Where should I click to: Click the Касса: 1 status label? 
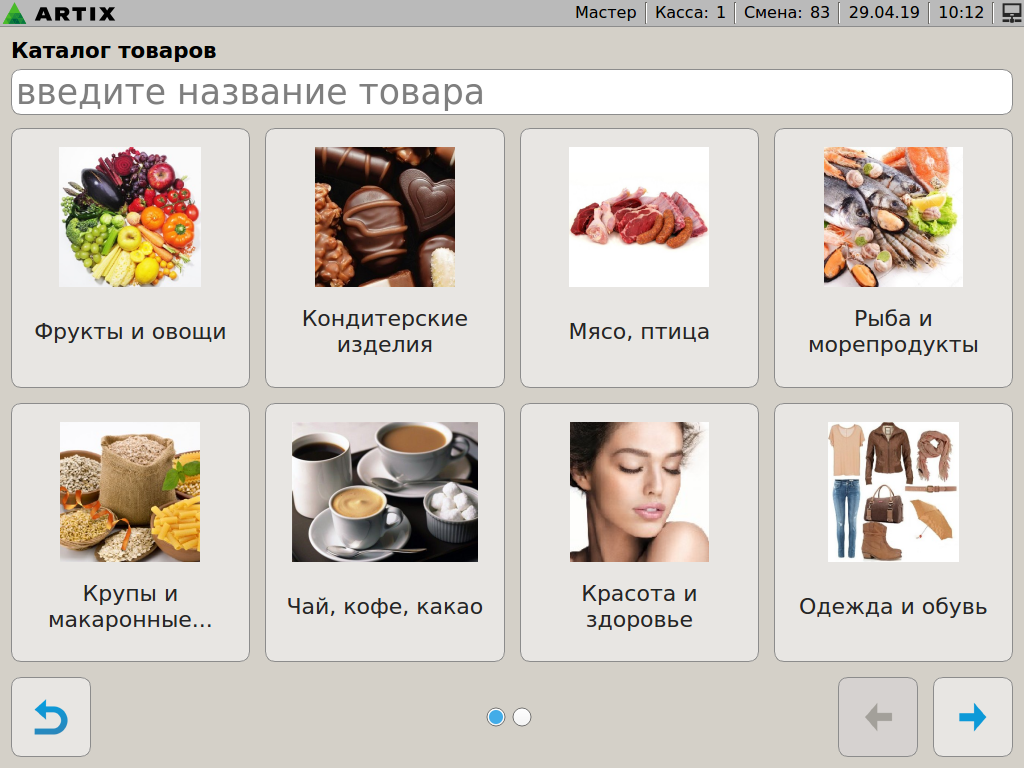tap(690, 13)
